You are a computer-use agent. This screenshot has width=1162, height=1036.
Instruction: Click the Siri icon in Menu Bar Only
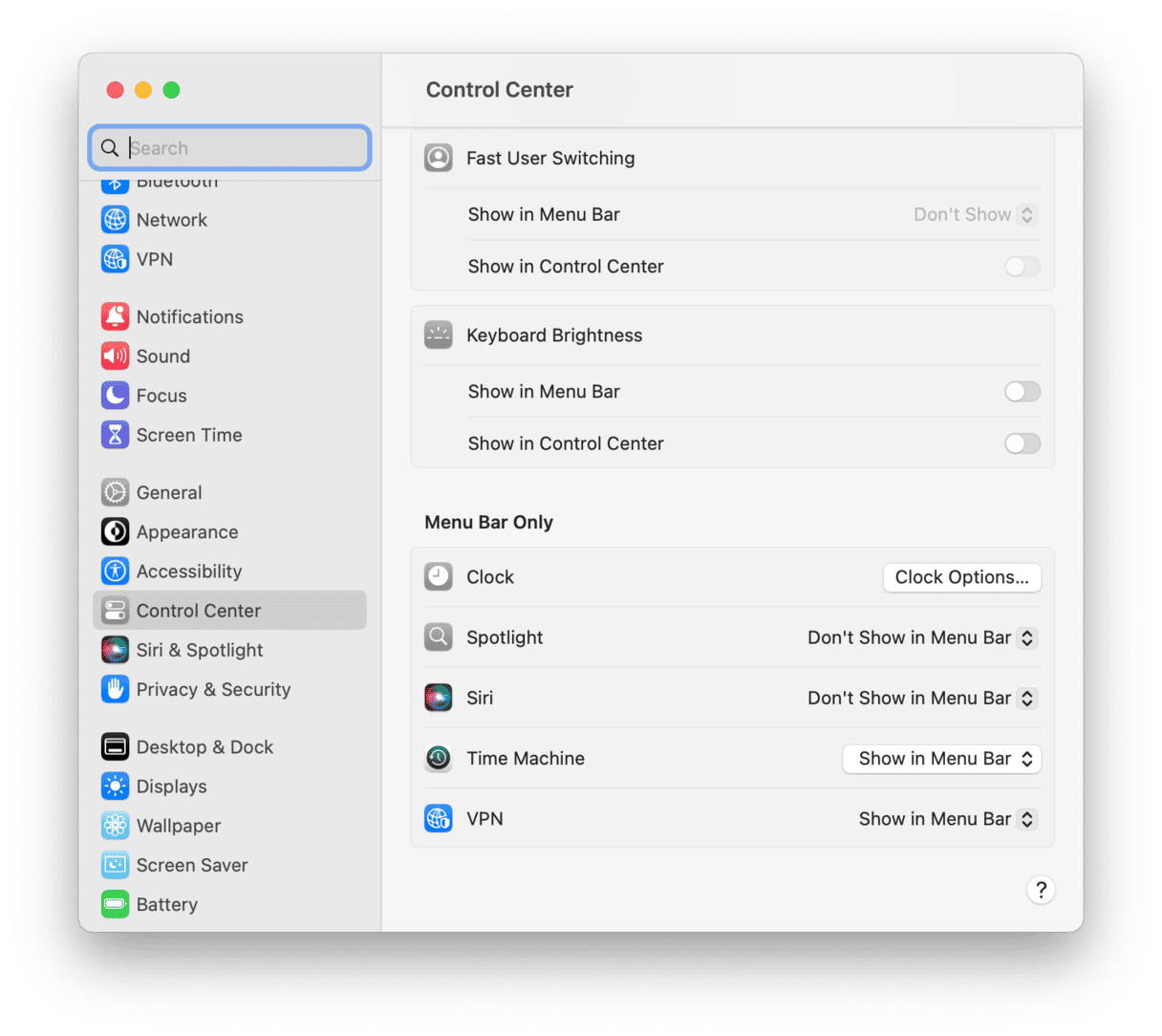[x=439, y=698]
